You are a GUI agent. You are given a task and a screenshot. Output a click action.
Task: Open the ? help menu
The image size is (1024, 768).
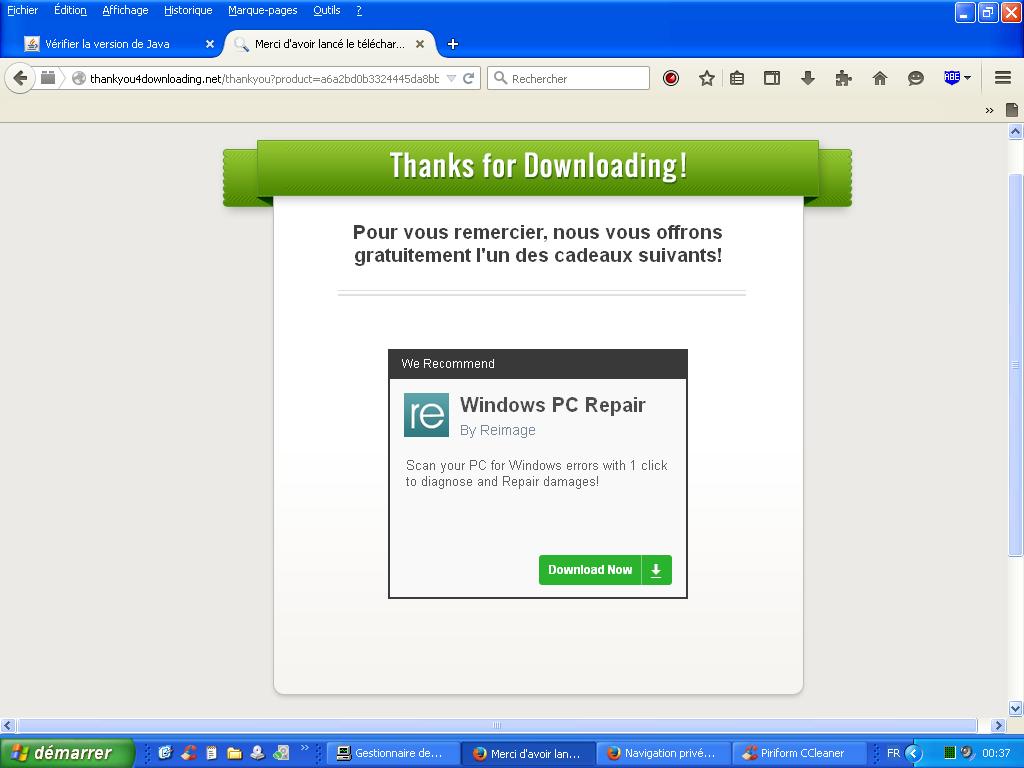[359, 10]
